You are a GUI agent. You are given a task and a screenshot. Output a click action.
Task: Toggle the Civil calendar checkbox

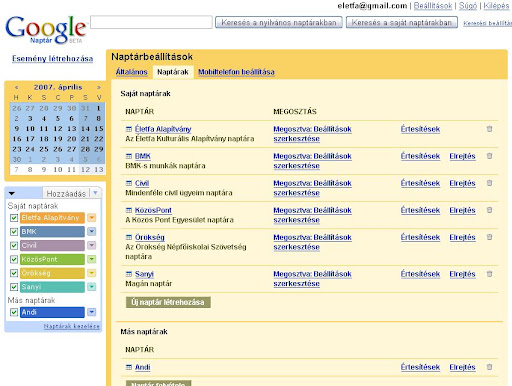point(14,246)
